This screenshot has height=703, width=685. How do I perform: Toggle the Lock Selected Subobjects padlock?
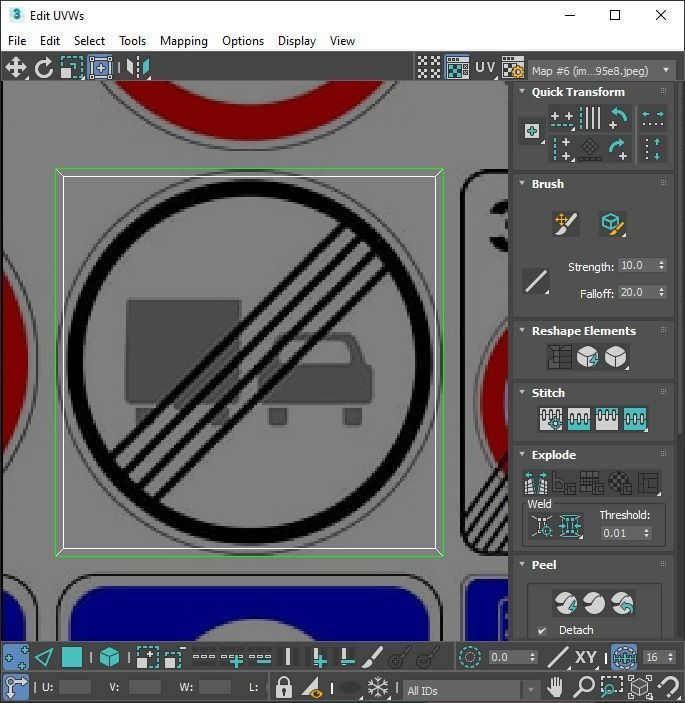(284, 686)
